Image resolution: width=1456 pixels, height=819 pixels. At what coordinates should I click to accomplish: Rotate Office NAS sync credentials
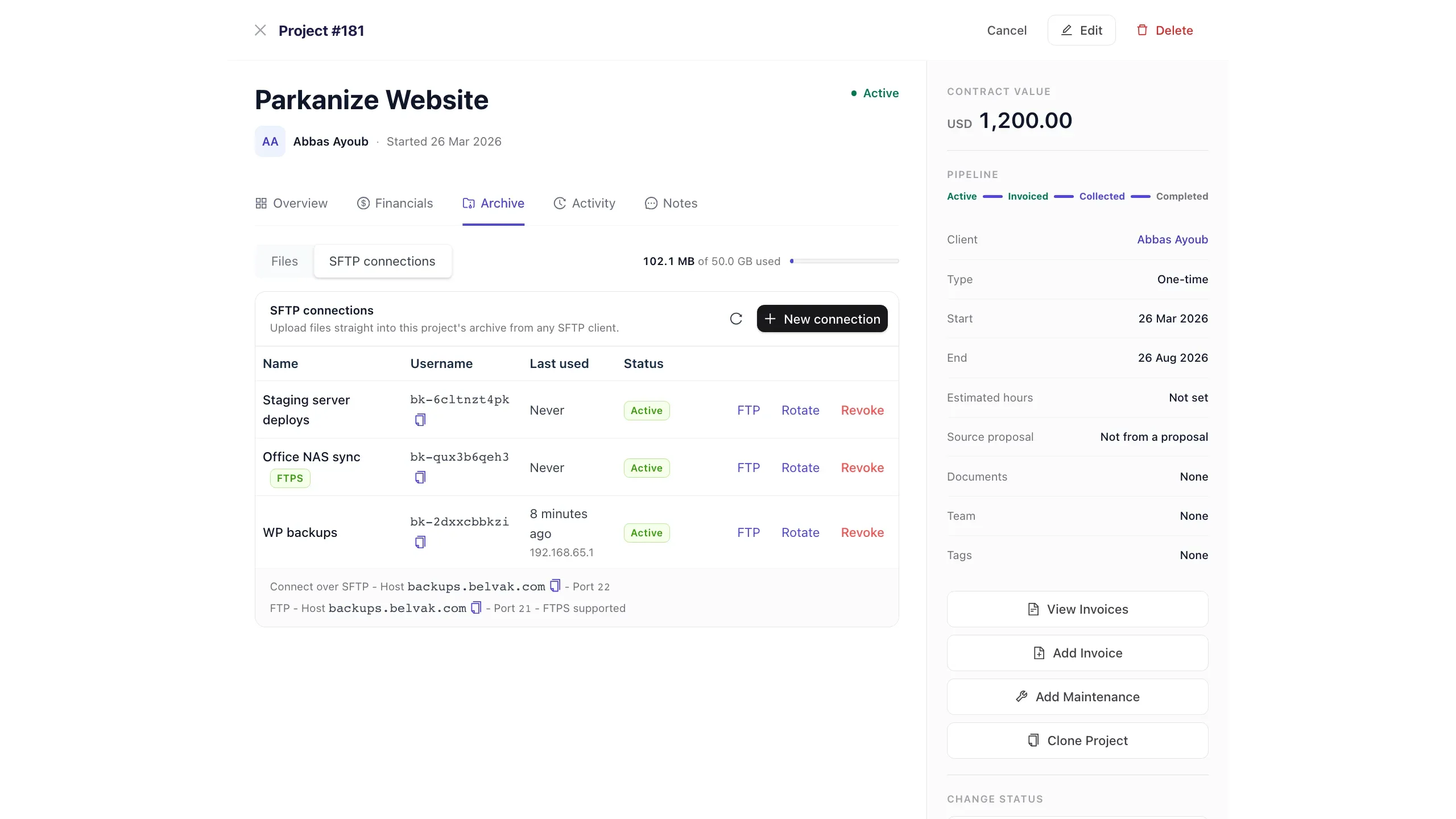click(800, 468)
